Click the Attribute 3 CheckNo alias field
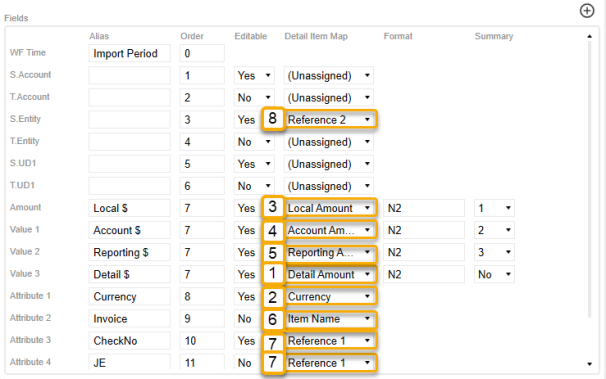606x379 pixels. (129, 341)
